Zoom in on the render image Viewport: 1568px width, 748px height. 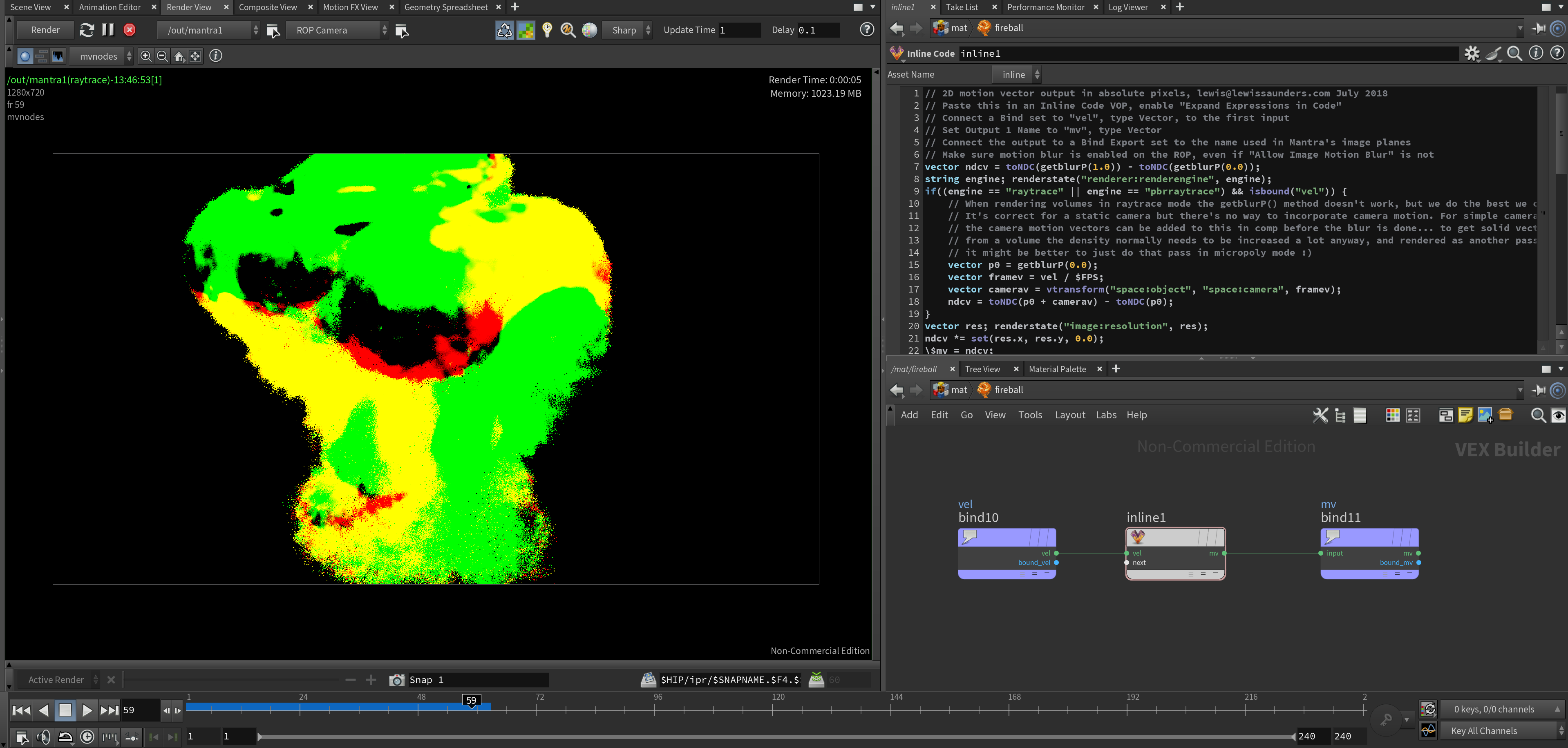[145, 56]
